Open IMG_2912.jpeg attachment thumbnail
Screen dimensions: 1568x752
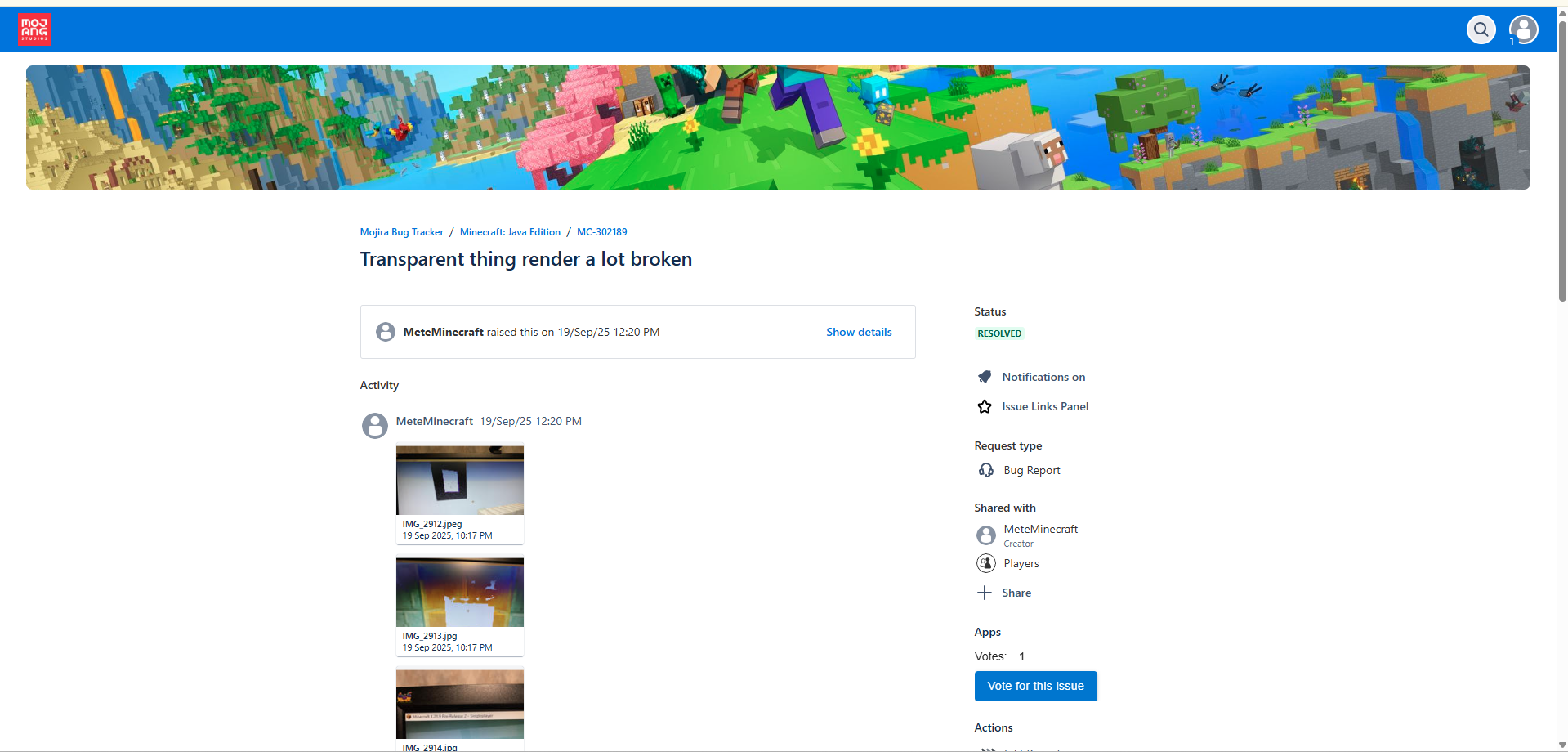click(x=460, y=480)
